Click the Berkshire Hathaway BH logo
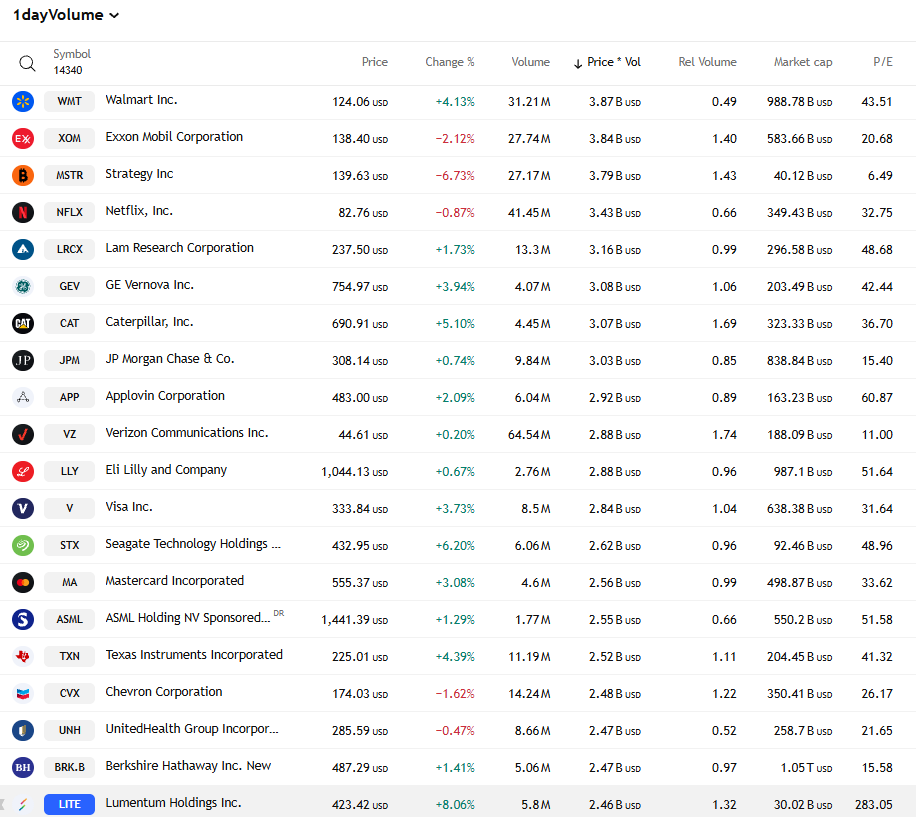The width and height of the screenshot is (916, 817). (23, 767)
